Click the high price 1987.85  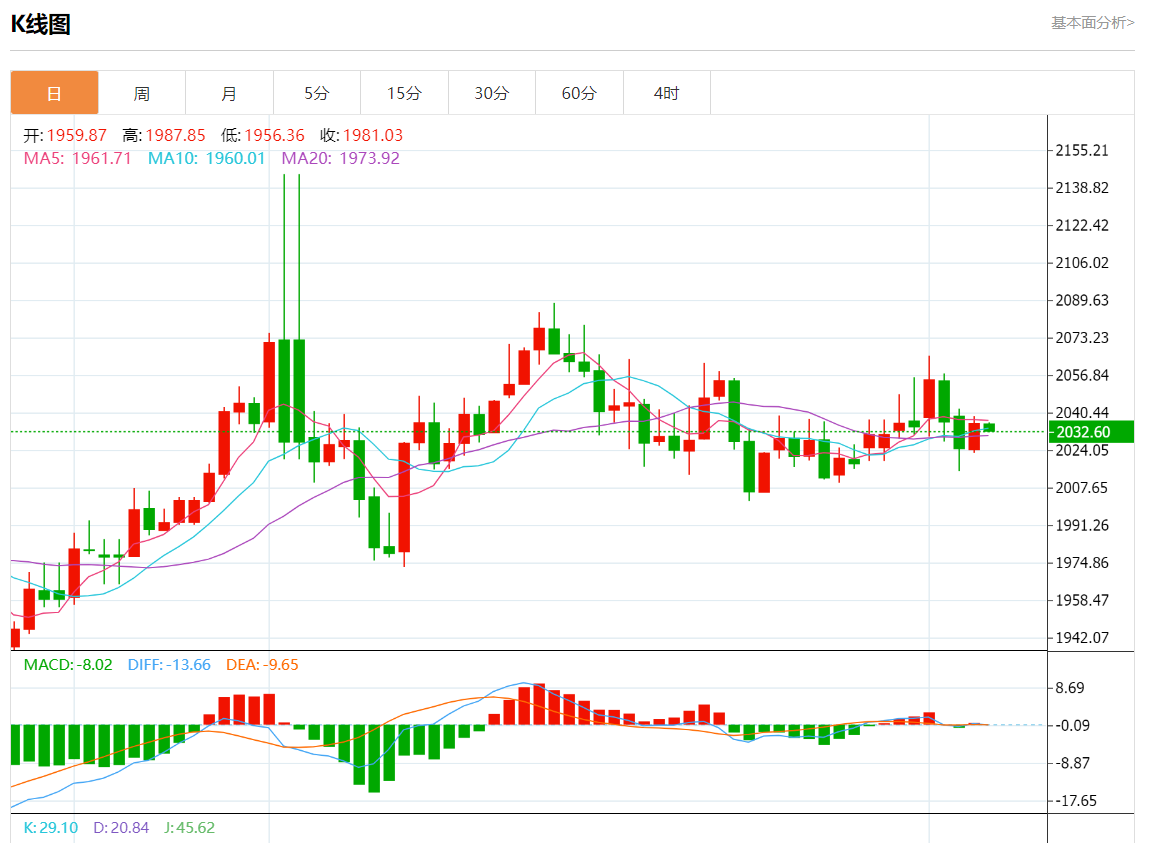pyautogui.click(x=175, y=136)
